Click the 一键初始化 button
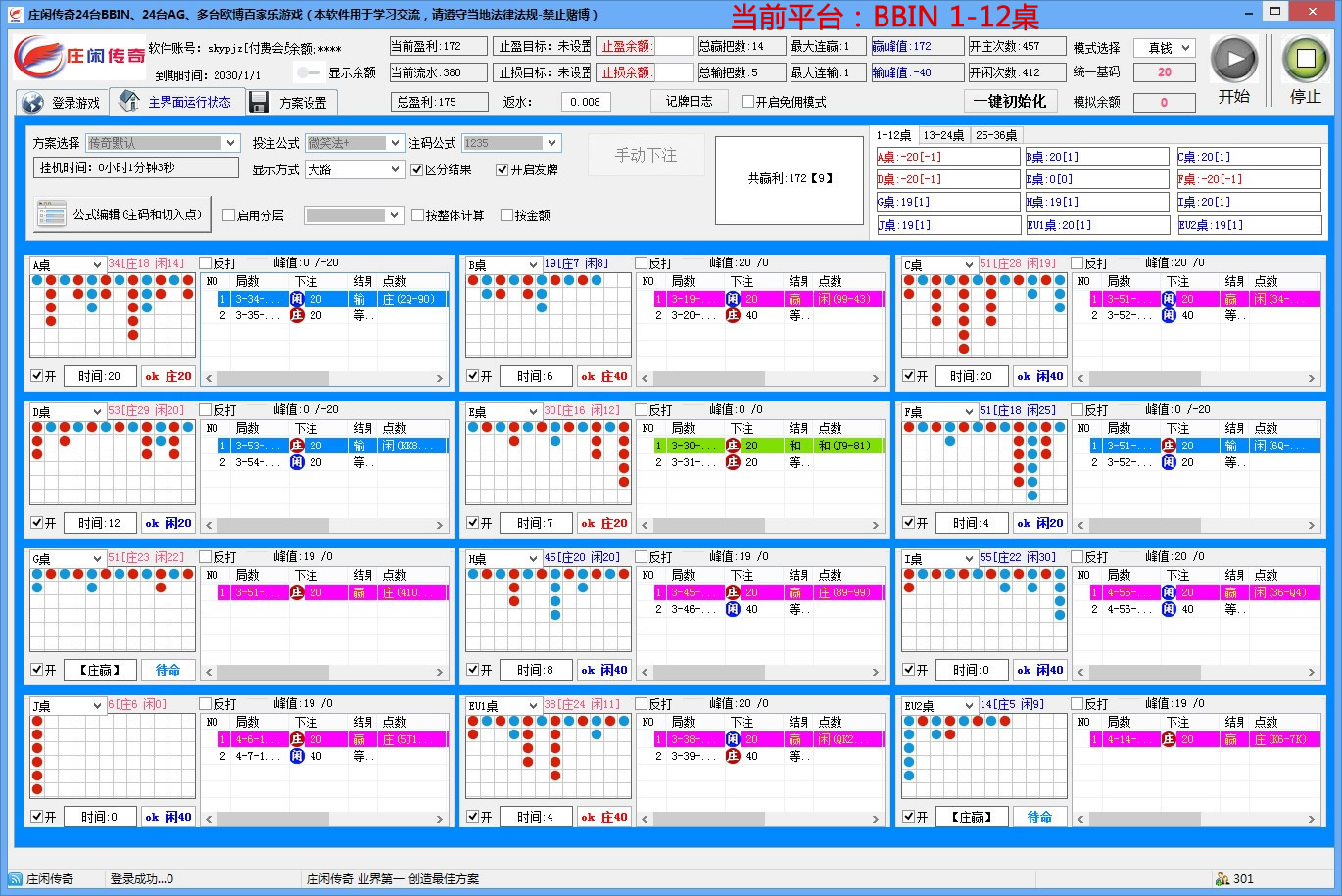 tap(1010, 101)
